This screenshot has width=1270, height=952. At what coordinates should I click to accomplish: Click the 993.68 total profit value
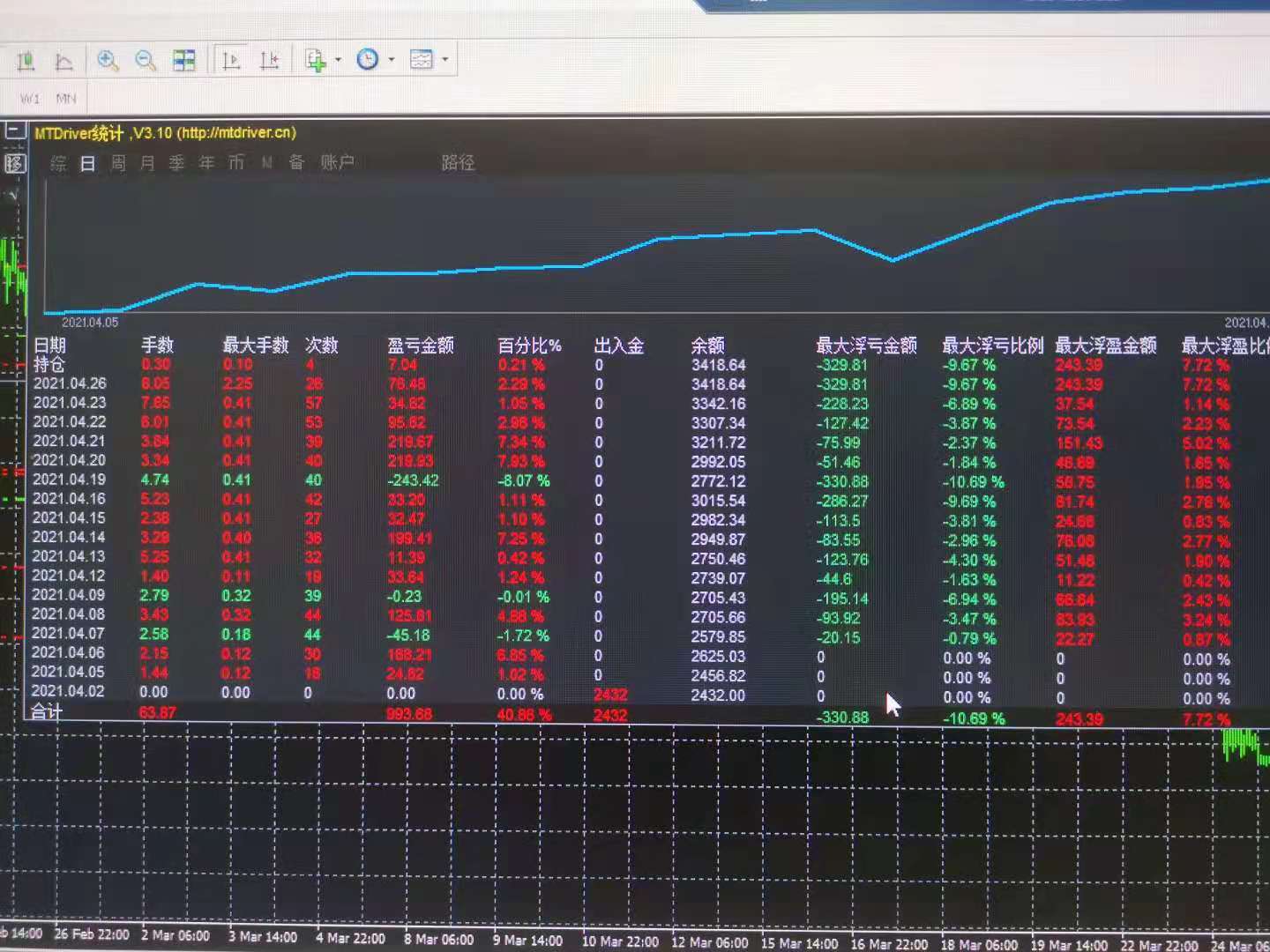pos(409,714)
